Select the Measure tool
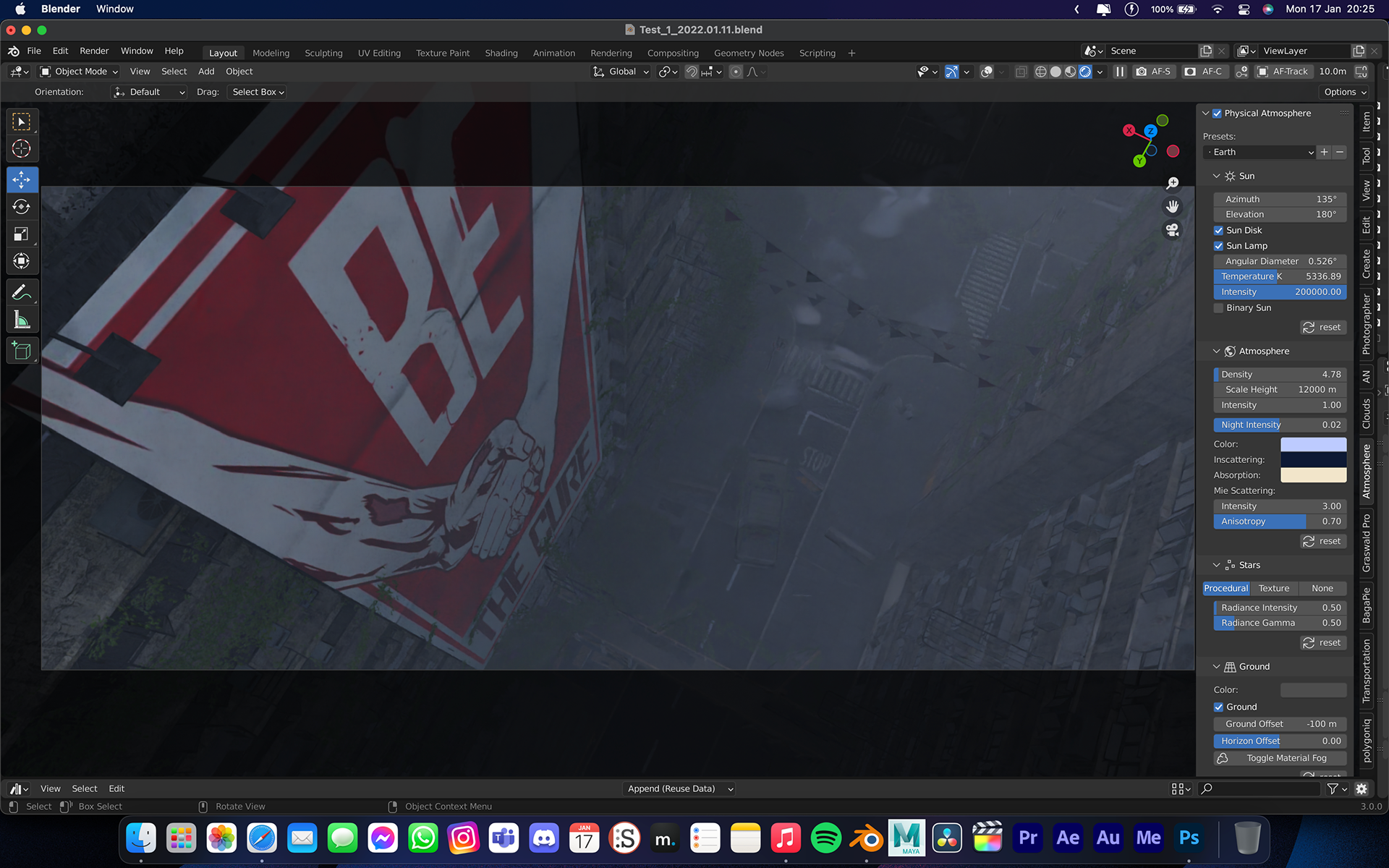 pyautogui.click(x=22, y=320)
